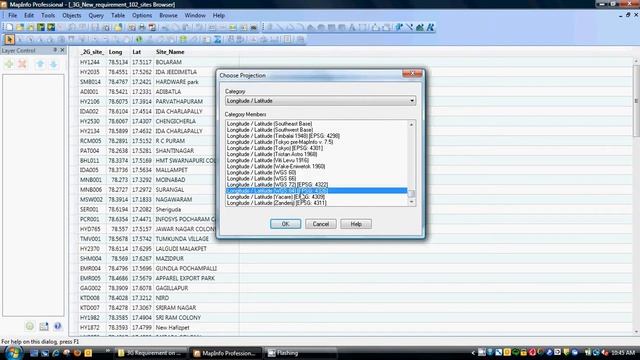Click the Text Style toolbar icon

(431, 27)
